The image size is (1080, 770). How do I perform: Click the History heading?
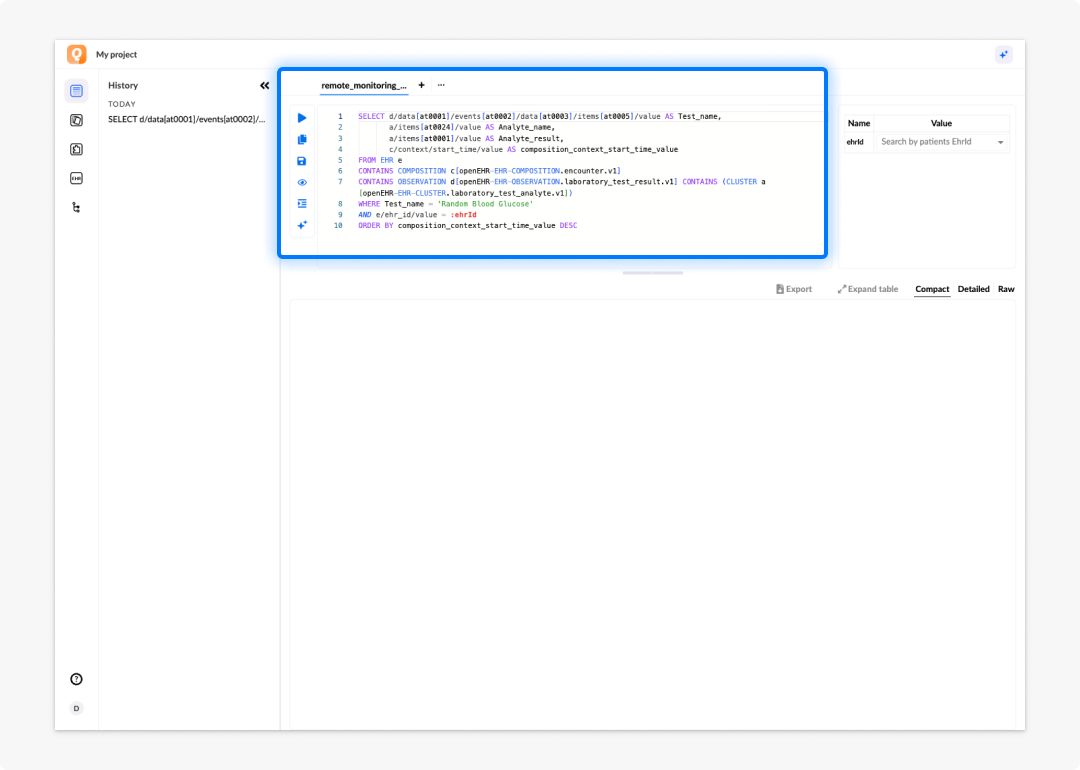click(123, 85)
